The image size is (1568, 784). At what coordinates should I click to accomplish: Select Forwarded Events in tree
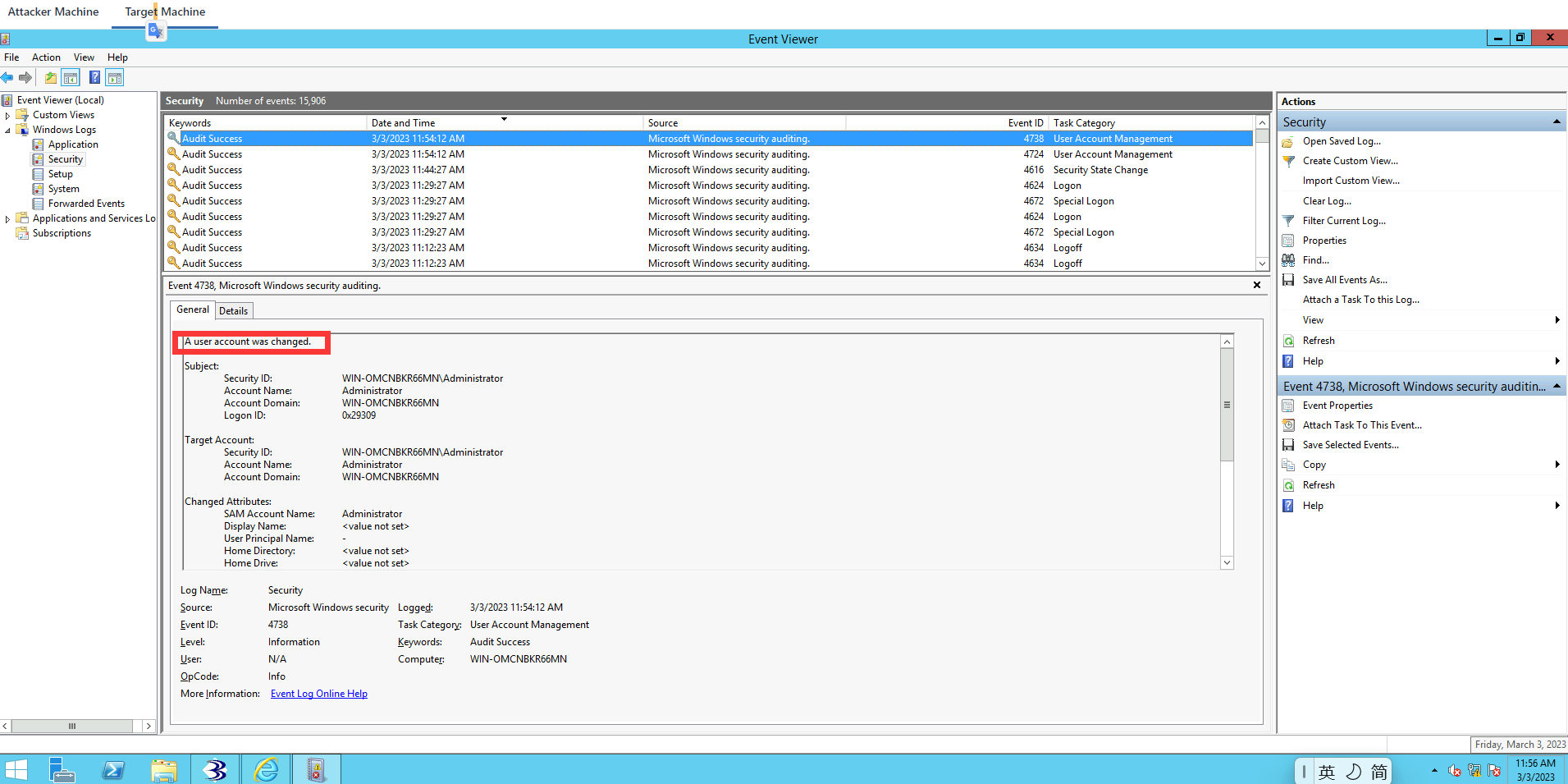(x=86, y=204)
